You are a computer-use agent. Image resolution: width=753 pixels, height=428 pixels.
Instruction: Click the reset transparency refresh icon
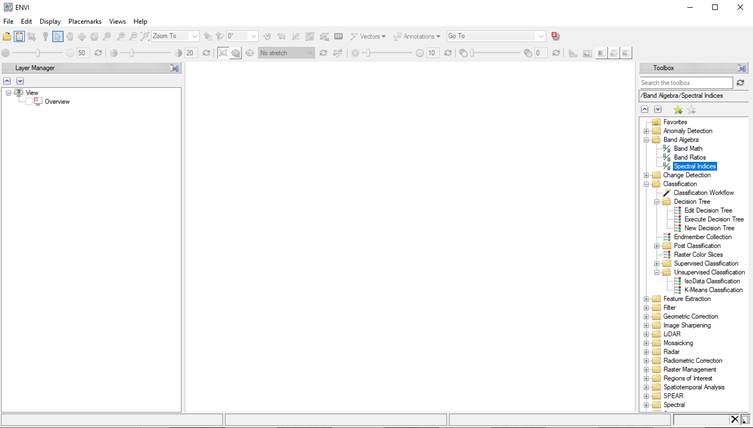click(556, 53)
